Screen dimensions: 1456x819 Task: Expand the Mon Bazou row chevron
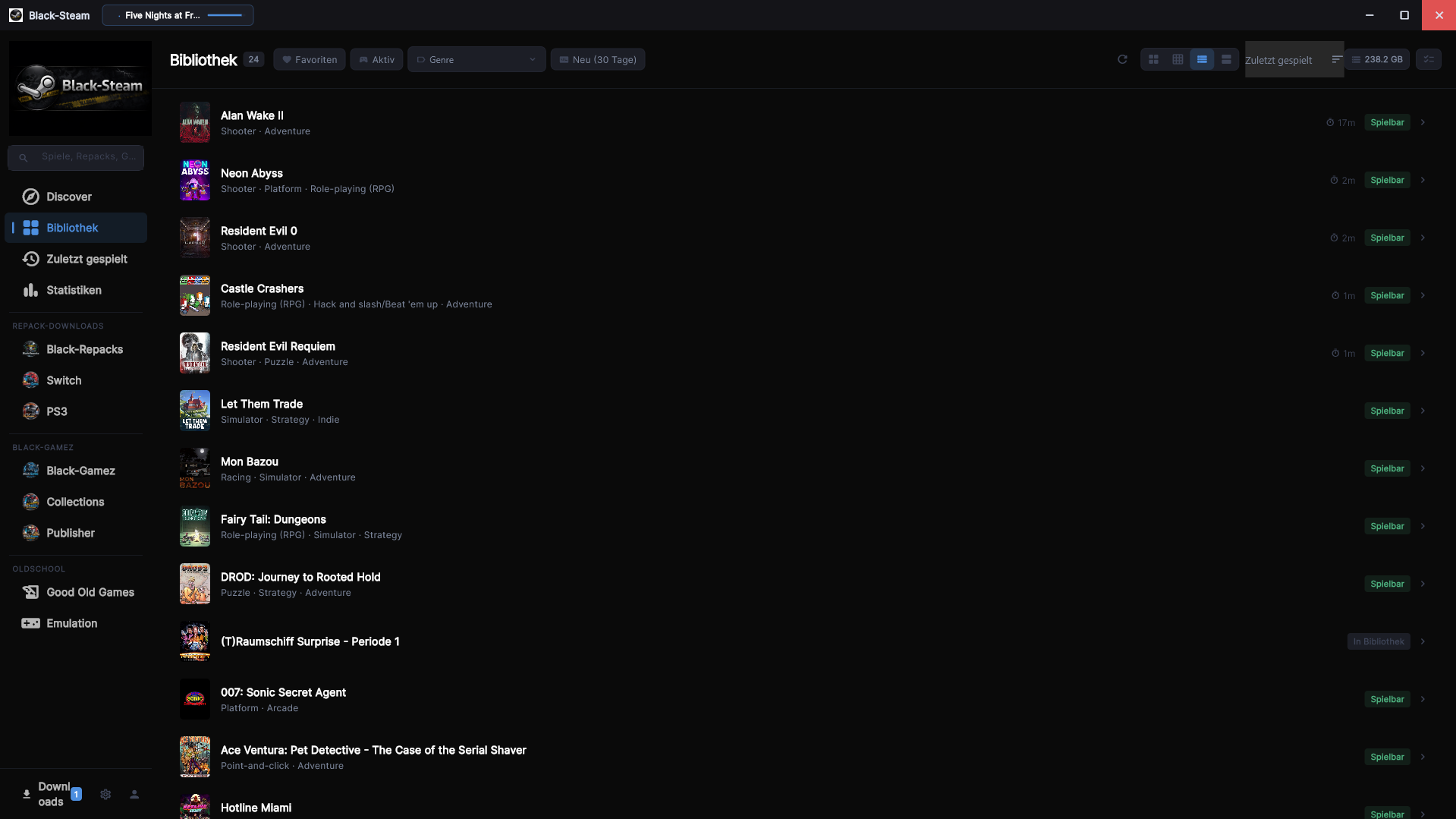[x=1423, y=468]
